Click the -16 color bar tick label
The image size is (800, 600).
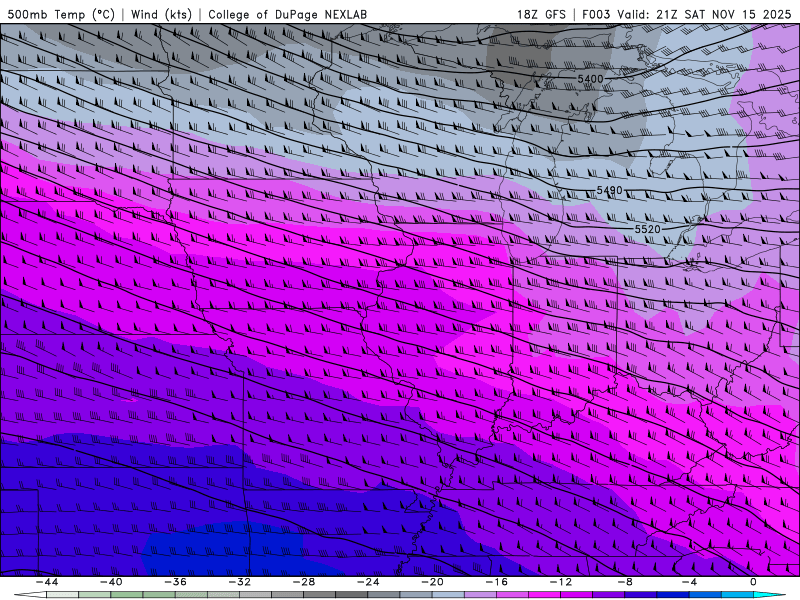coord(497,582)
